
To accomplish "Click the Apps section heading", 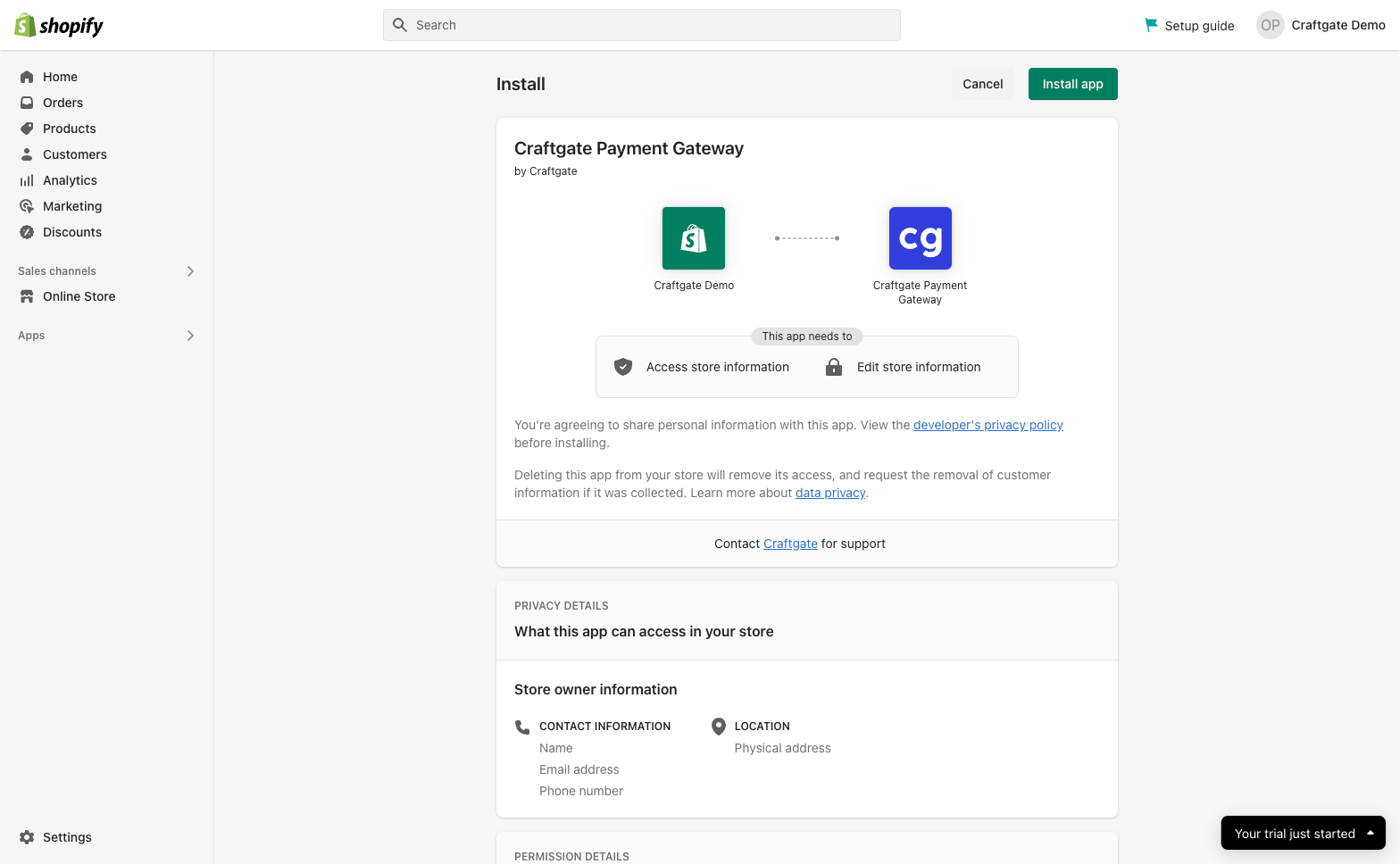I will point(31,336).
